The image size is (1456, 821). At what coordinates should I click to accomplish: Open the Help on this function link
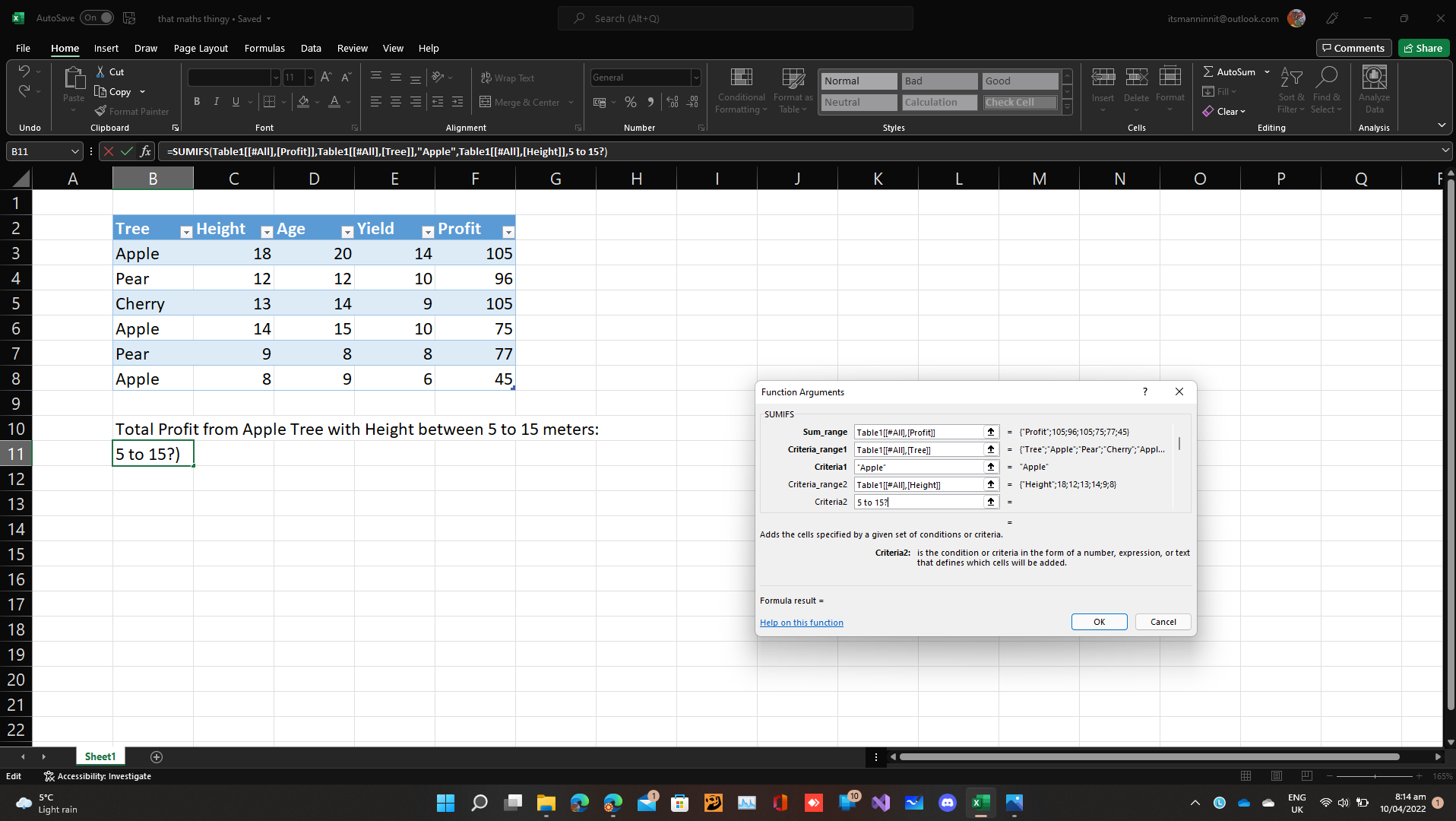click(x=801, y=623)
